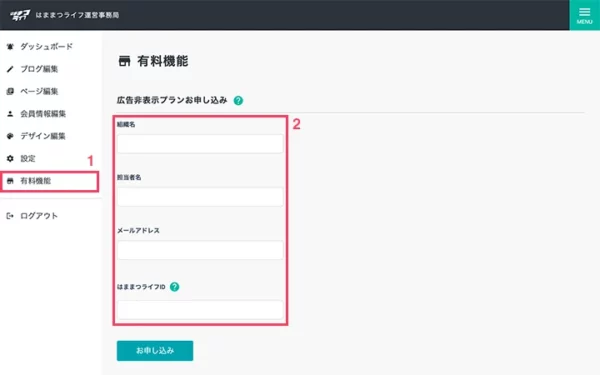Click the はままつライフID label text
Image resolution: width=600 pixels, height=375 pixels.
pyautogui.click(x=141, y=287)
